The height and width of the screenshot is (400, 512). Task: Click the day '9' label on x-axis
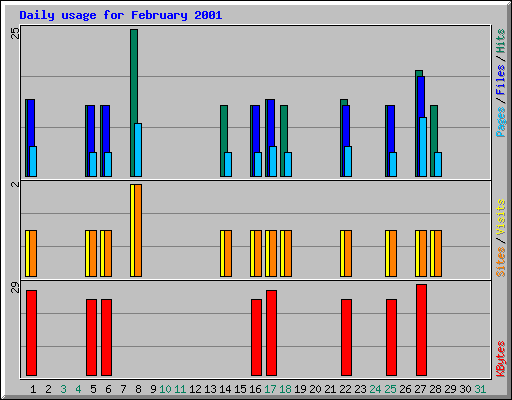pyautogui.click(x=153, y=389)
